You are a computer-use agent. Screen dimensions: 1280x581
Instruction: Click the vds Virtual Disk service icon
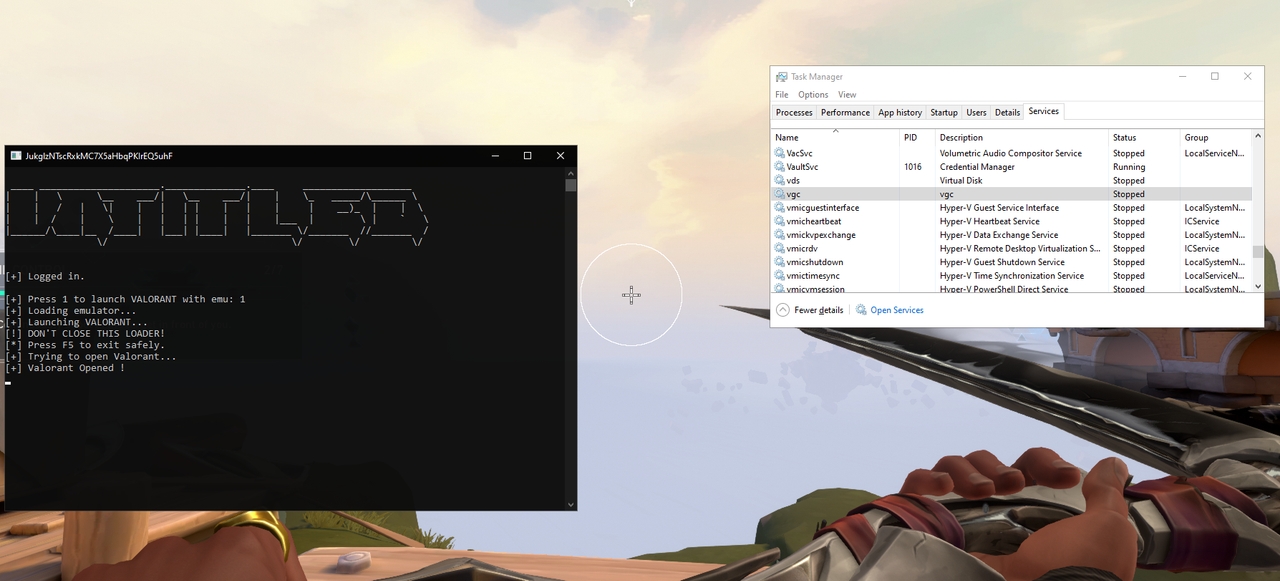coord(781,180)
